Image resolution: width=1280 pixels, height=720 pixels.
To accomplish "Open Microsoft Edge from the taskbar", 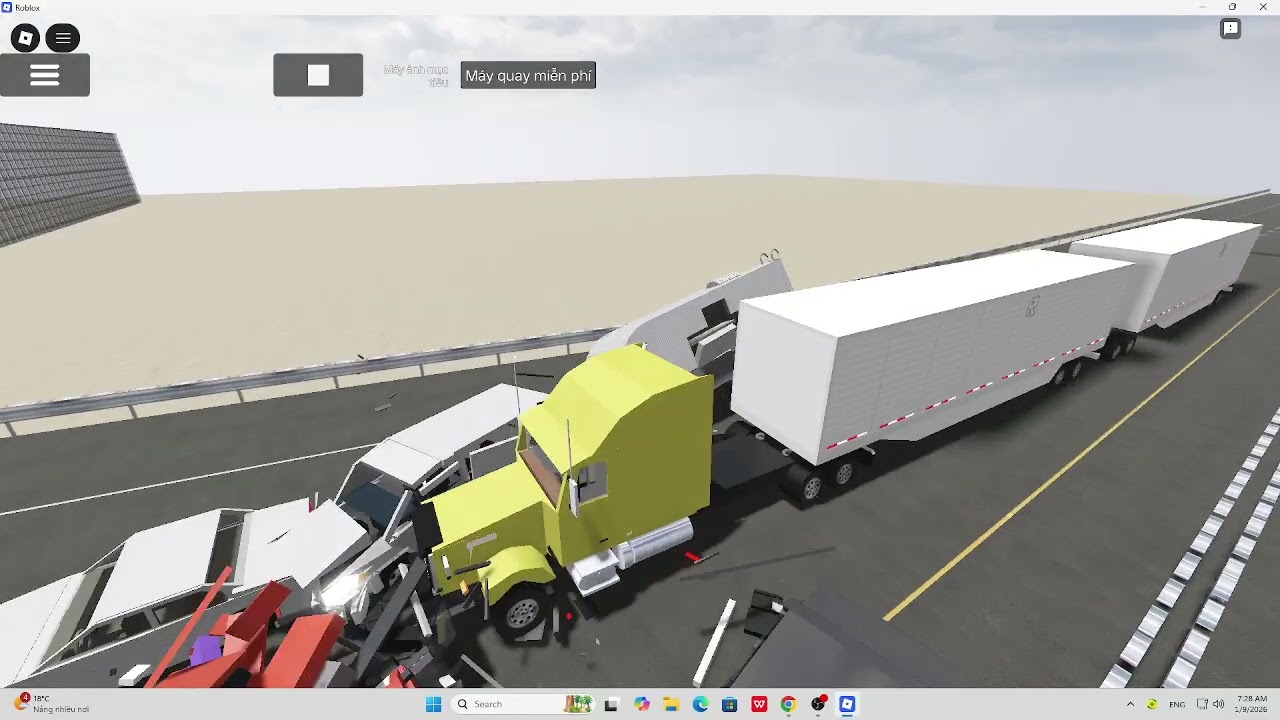I will pos(700,704).
